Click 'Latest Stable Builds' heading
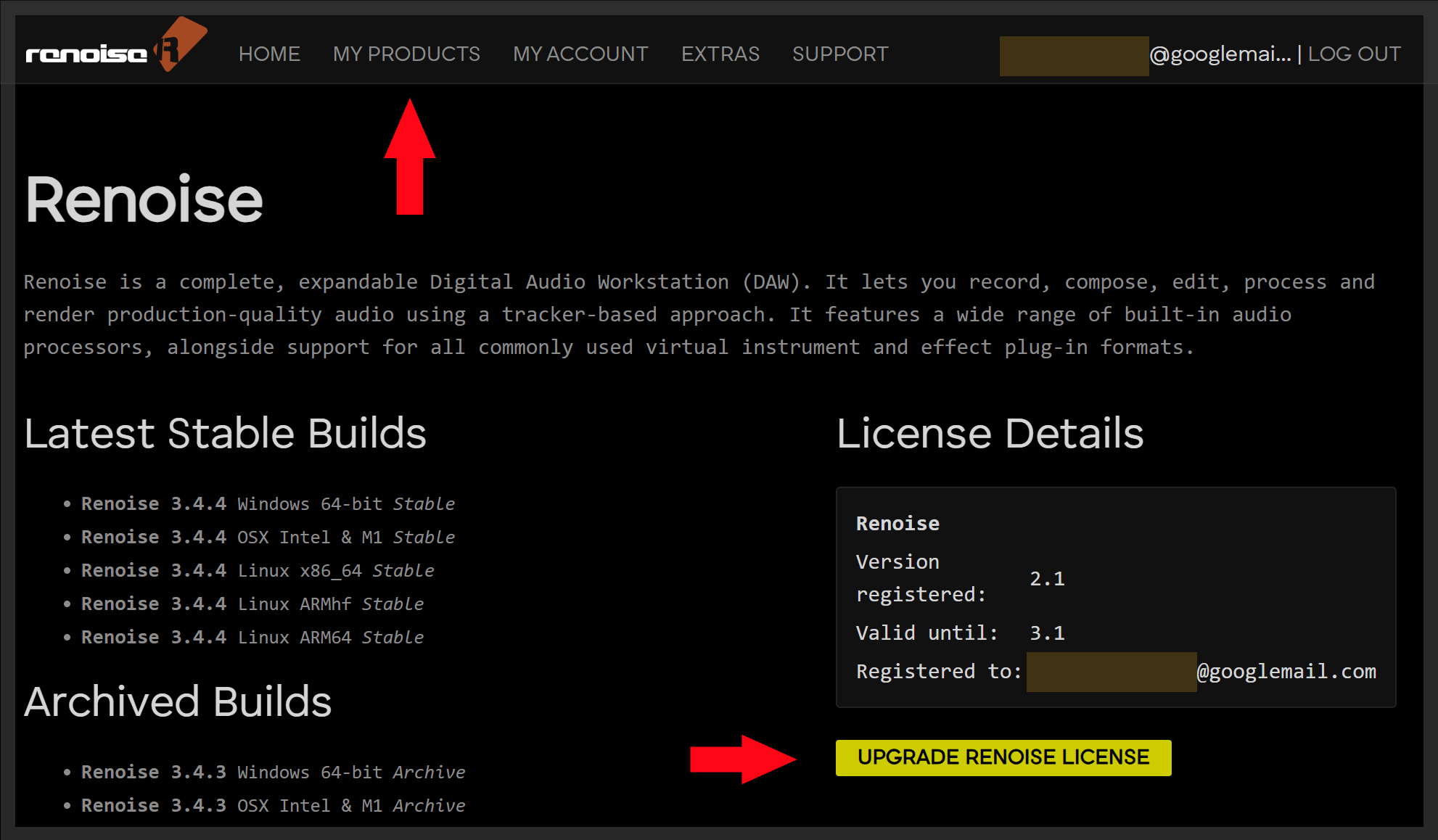 point(226,434)
